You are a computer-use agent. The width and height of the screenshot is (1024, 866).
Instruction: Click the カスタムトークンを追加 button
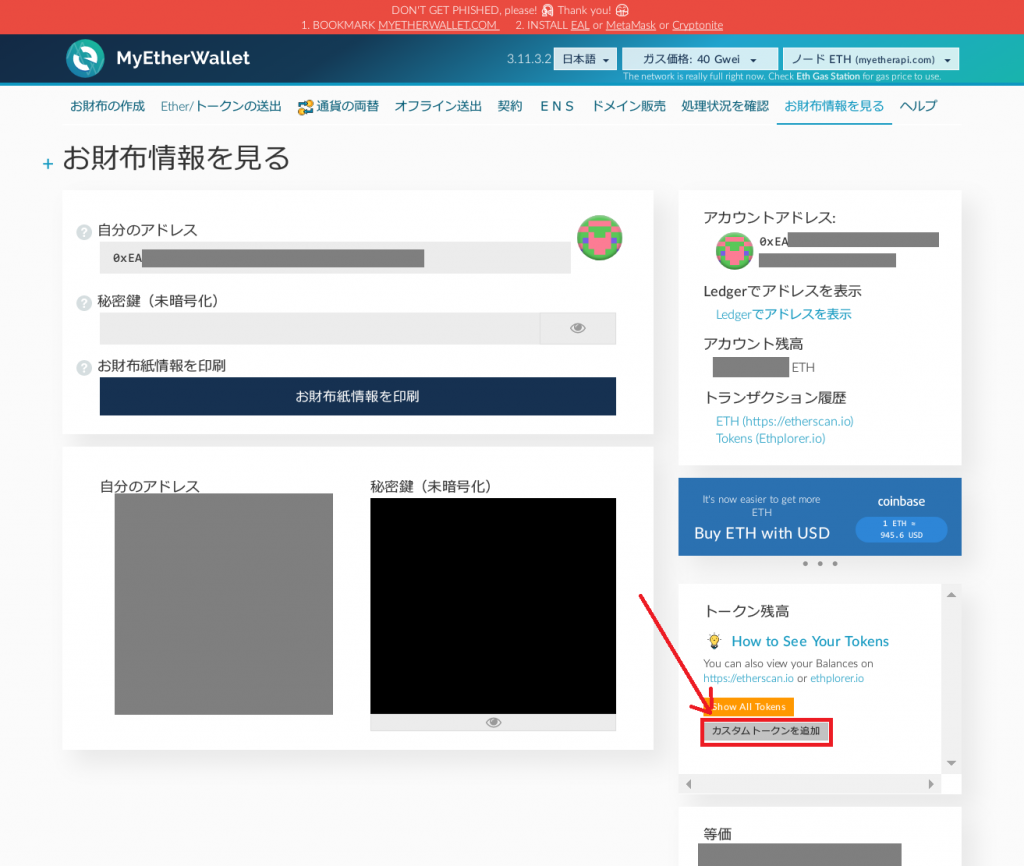[x=766, y=731]
